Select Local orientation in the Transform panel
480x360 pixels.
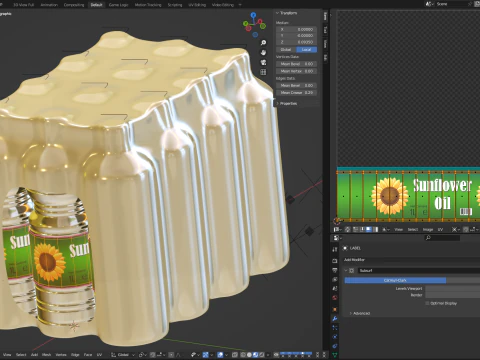pyautogui.click(x=306, y=49)
